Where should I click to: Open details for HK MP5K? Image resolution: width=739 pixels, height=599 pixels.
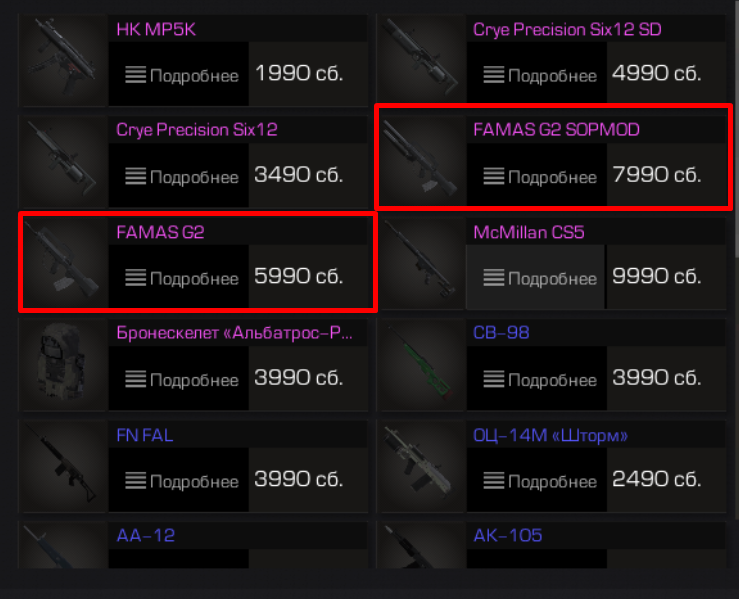[181, 75]
